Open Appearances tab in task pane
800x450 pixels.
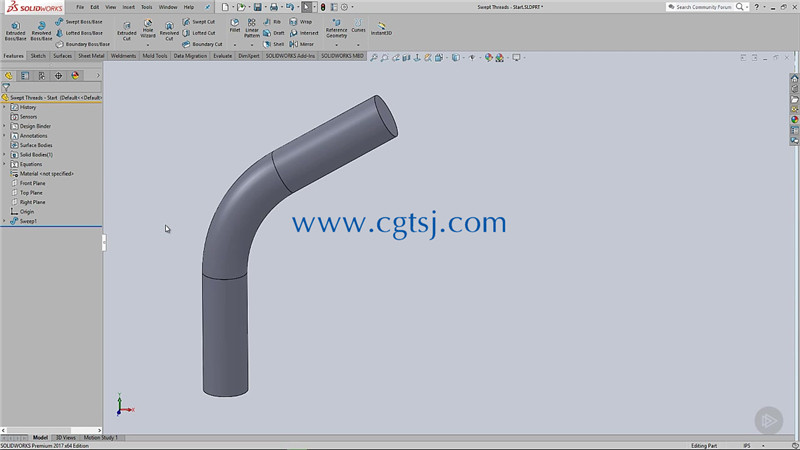[794, 119]
